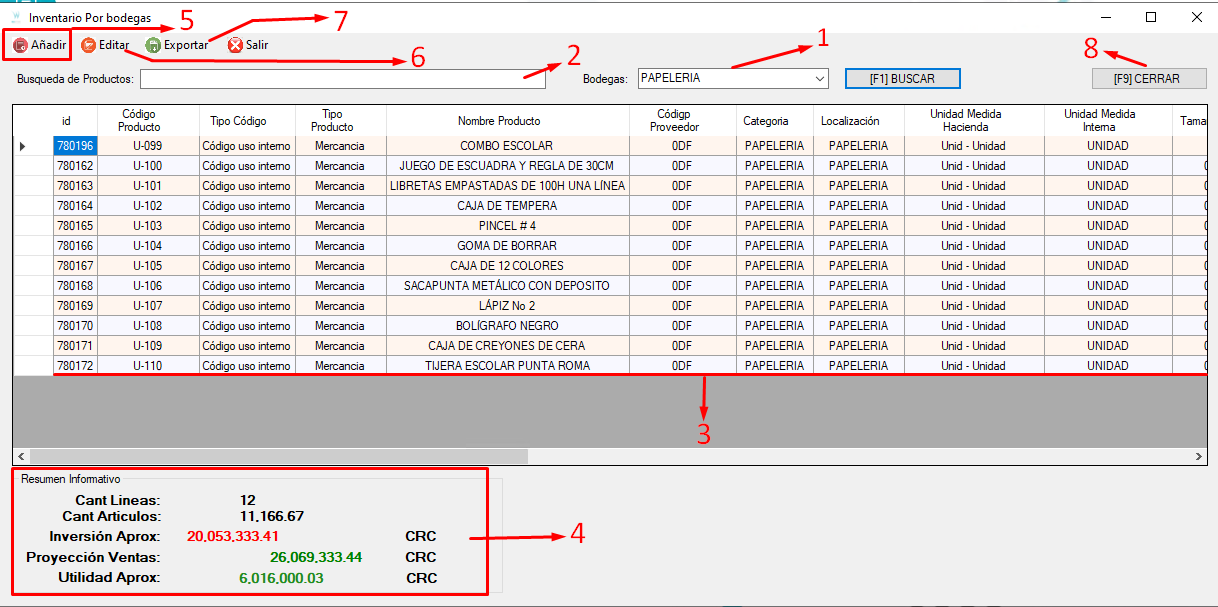Viewport: 1218px width, 607px height.
Task: Click the Añadir toolbar icon
Action: (x=21, y=45)
